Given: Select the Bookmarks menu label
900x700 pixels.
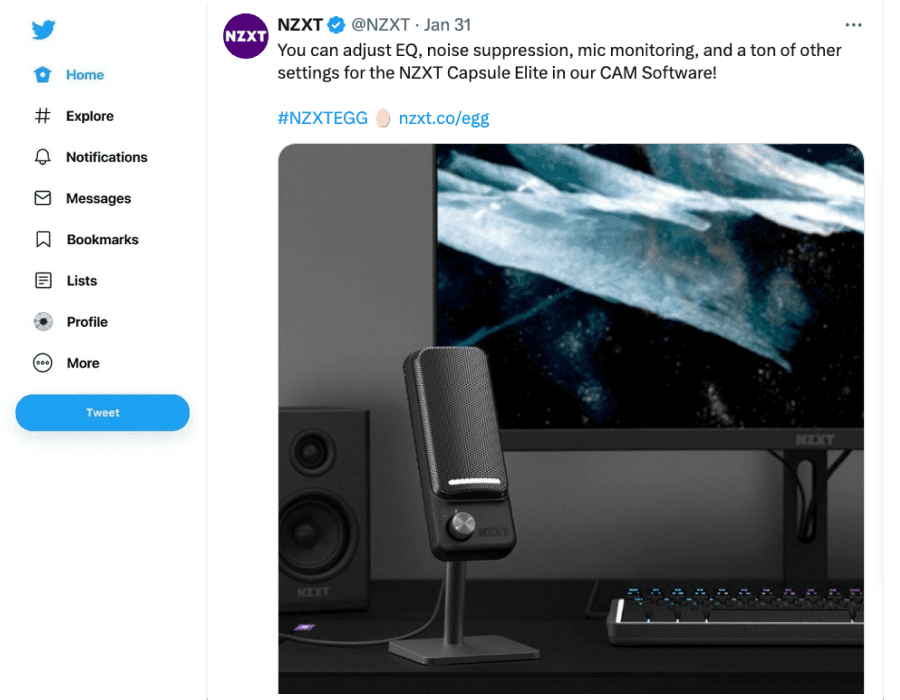Looking at the screenshot, I should coord(103,239).
